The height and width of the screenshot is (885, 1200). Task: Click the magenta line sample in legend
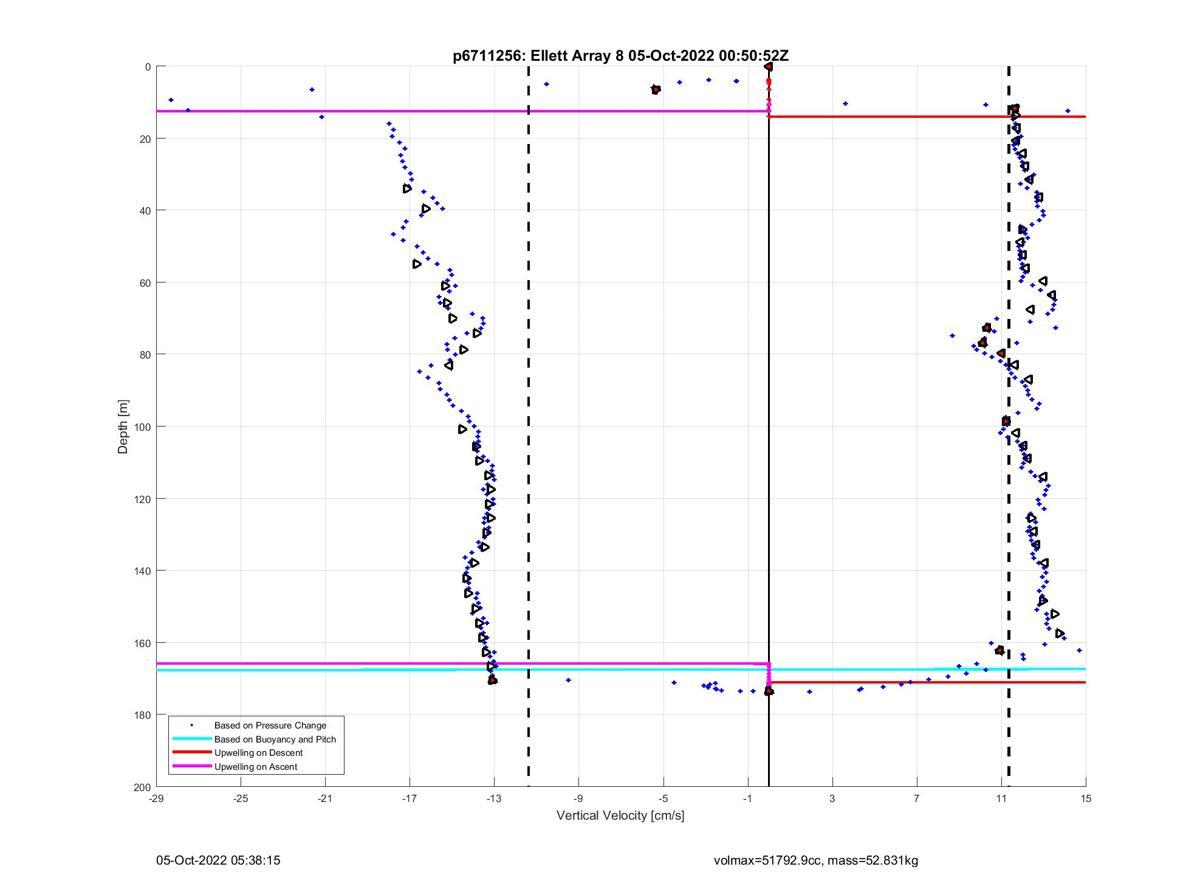(191, 767)
